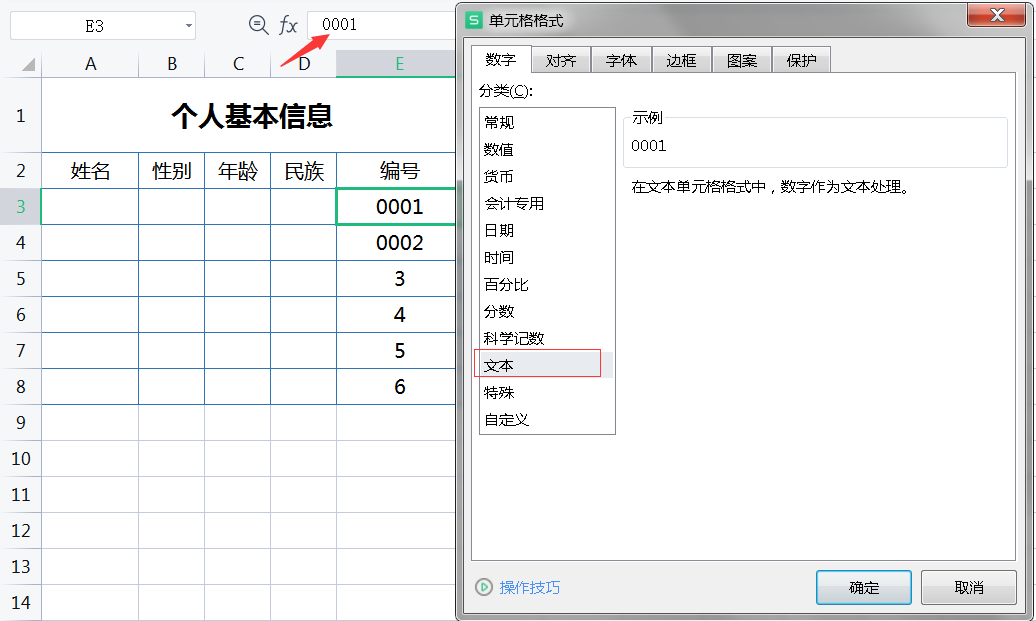The width and height of the screenshot is (1036, 621).
Task: Click the 民族 header cell
Action: click(x=304, y=171)
